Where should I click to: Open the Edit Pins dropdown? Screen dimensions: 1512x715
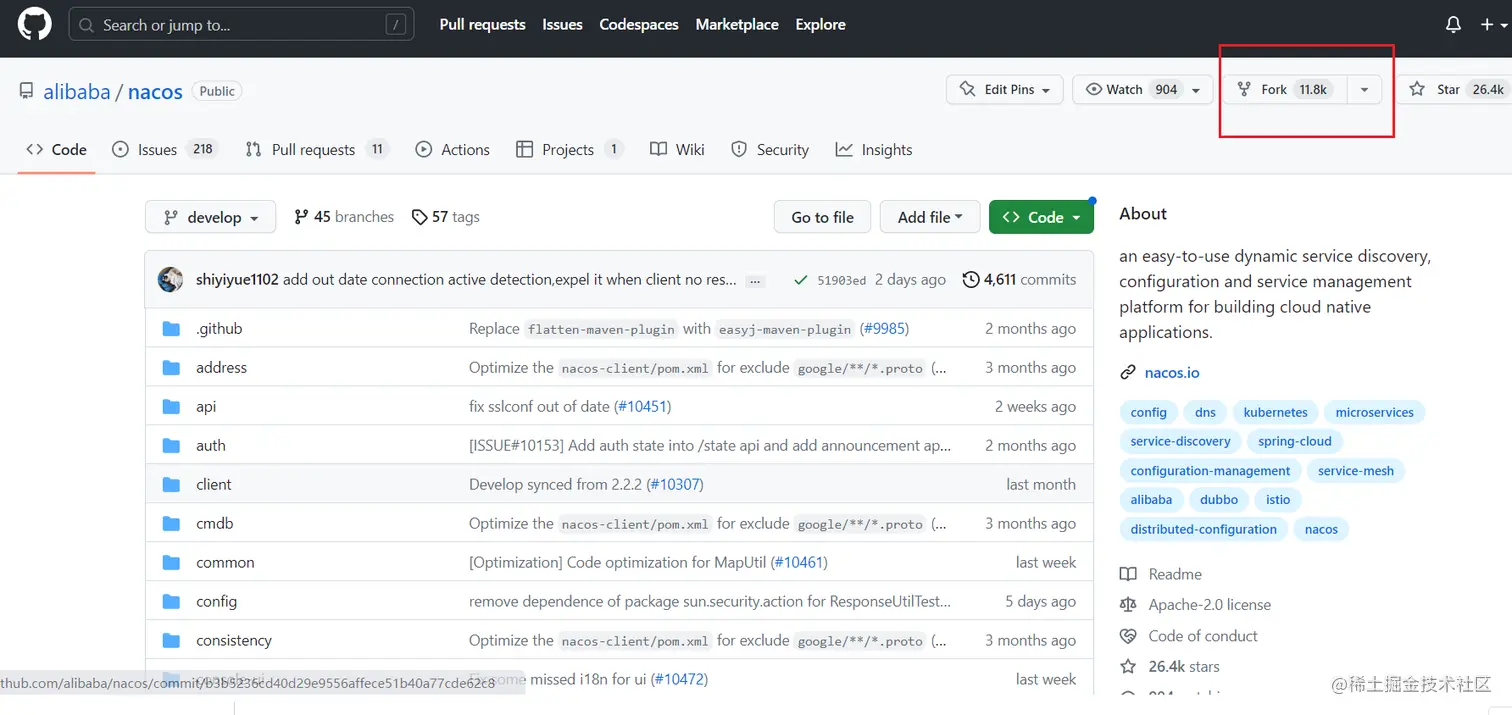[1004, 89]
